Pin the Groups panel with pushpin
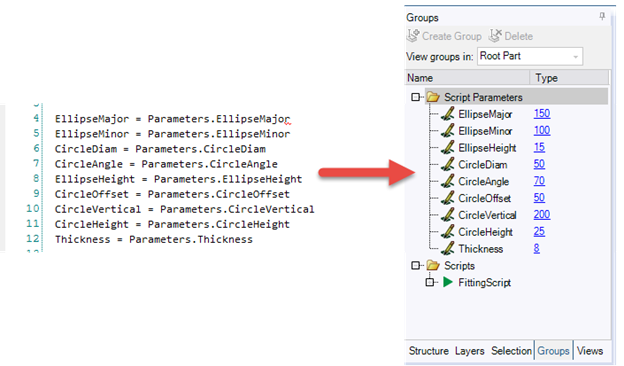The image size is (624, 366). [602, 16]
